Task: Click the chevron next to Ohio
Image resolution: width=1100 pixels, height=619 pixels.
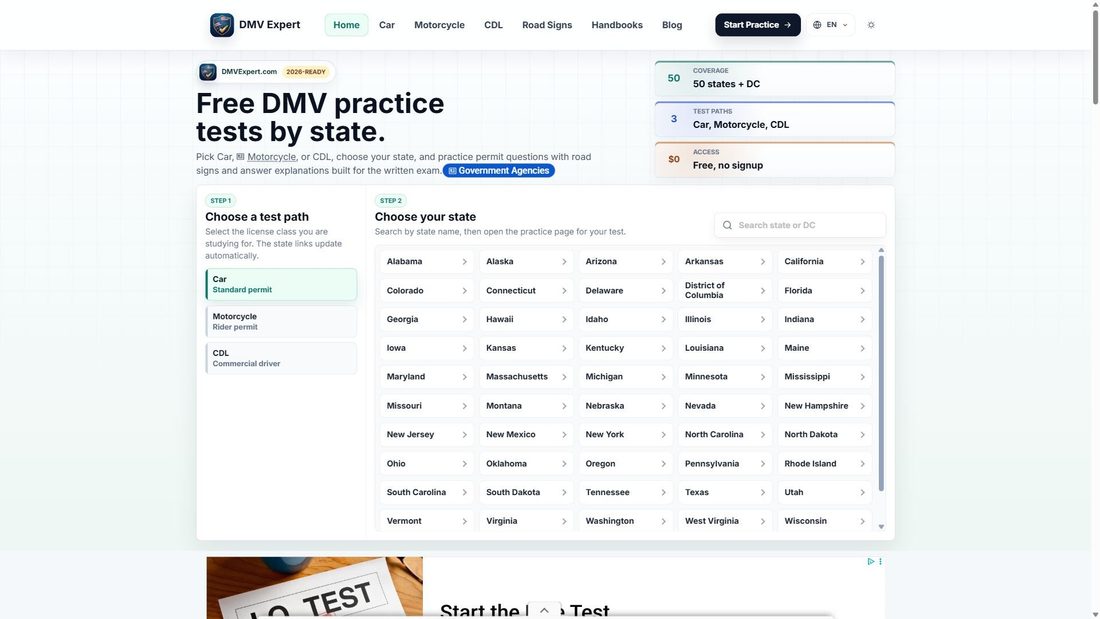Action: 464,464
